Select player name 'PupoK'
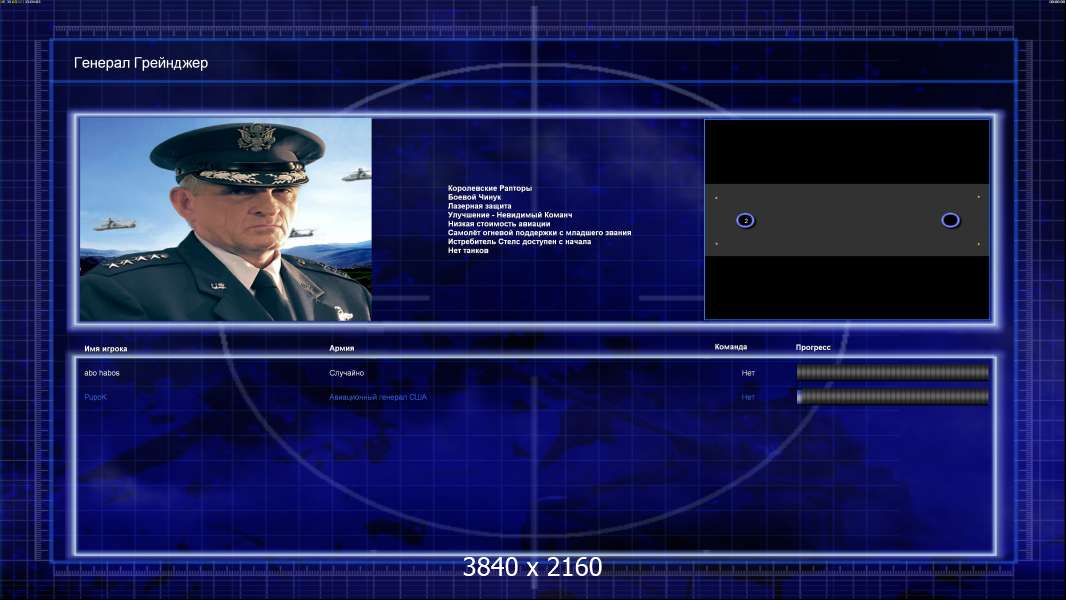1066x600 pixels. 95,397
